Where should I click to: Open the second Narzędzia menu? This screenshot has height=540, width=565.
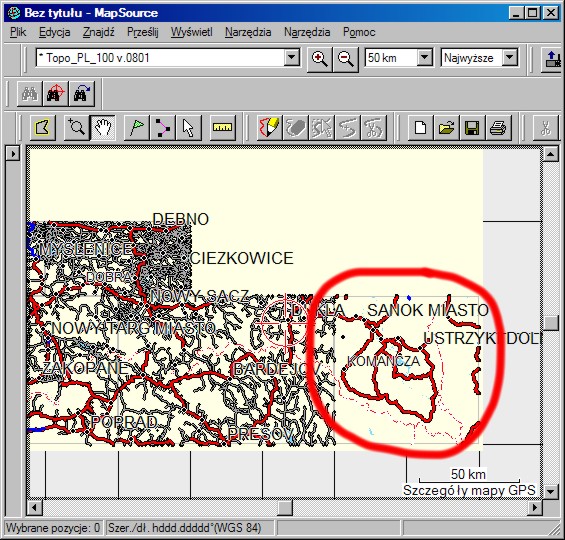pyautogui.click(x=307, y=32)
